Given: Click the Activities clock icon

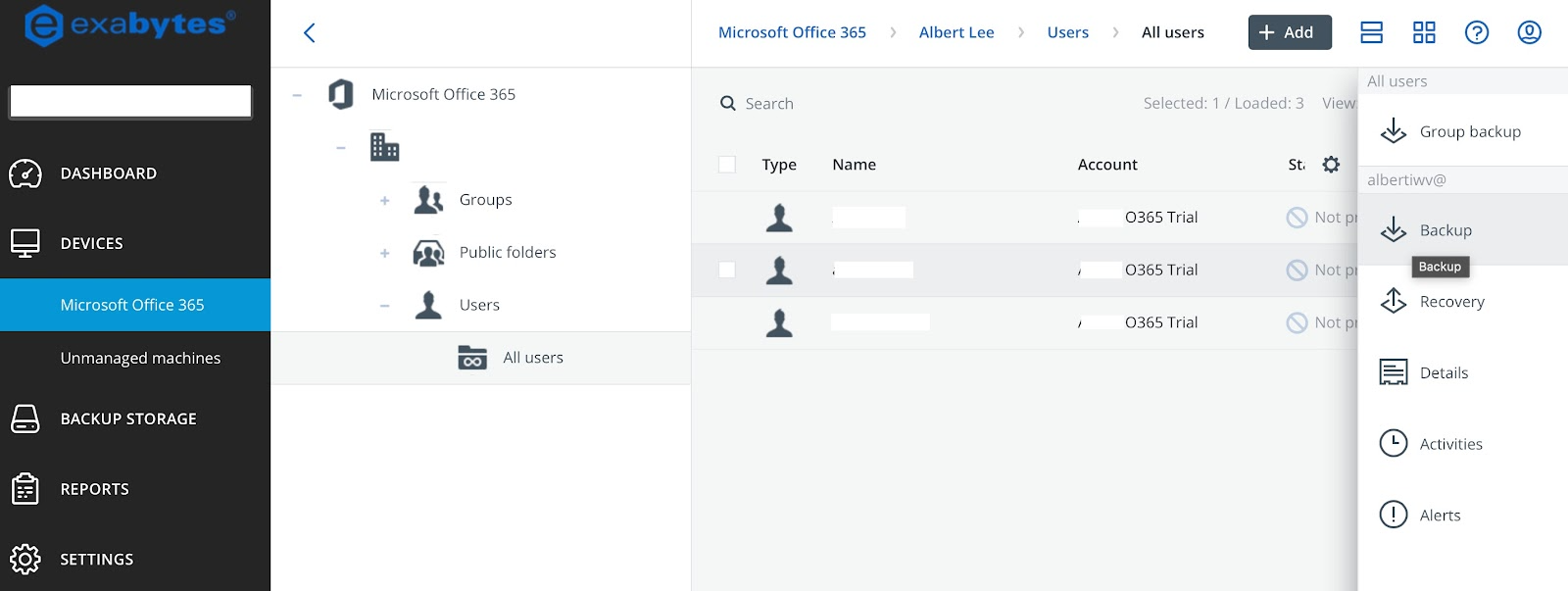Looking at the screenshot, I should [1394, 443].
